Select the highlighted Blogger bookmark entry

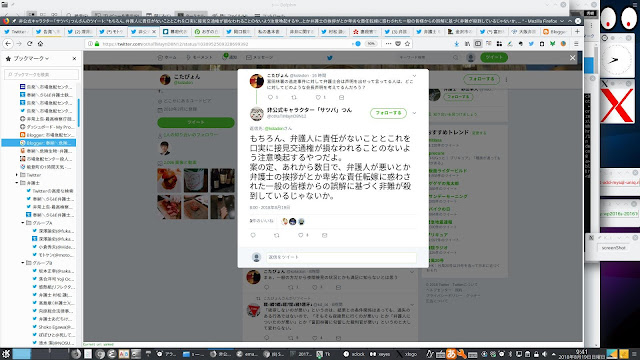tap(39, 143)
